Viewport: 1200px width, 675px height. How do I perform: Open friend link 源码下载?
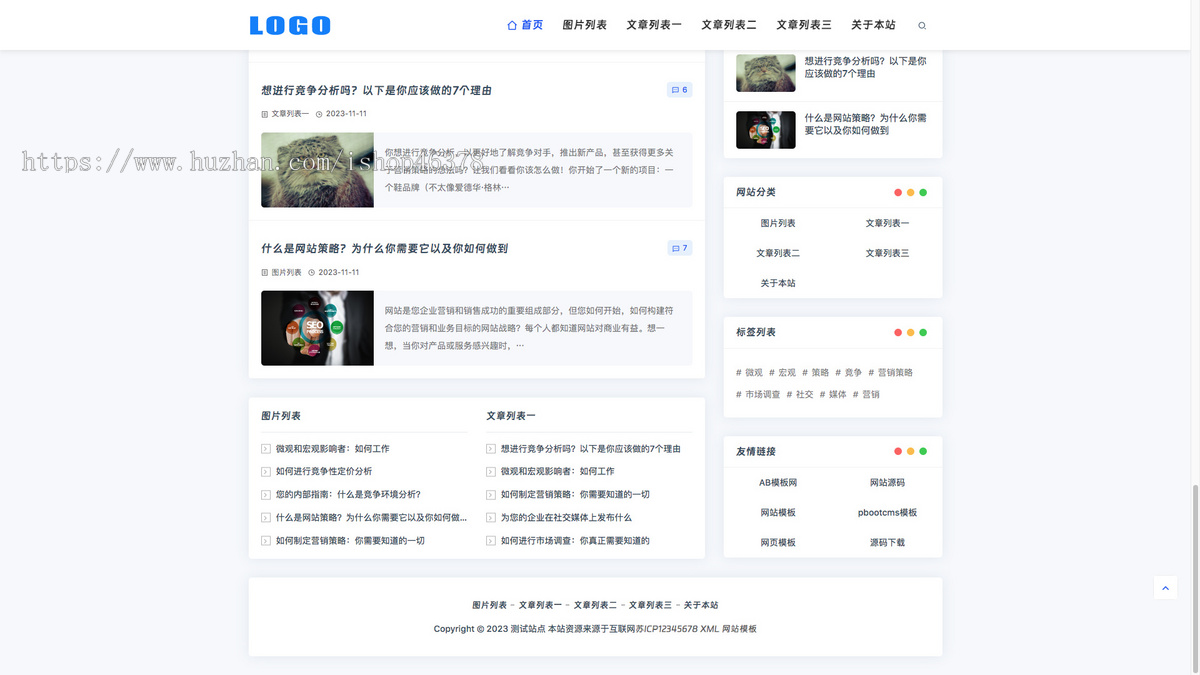(888, 543)
